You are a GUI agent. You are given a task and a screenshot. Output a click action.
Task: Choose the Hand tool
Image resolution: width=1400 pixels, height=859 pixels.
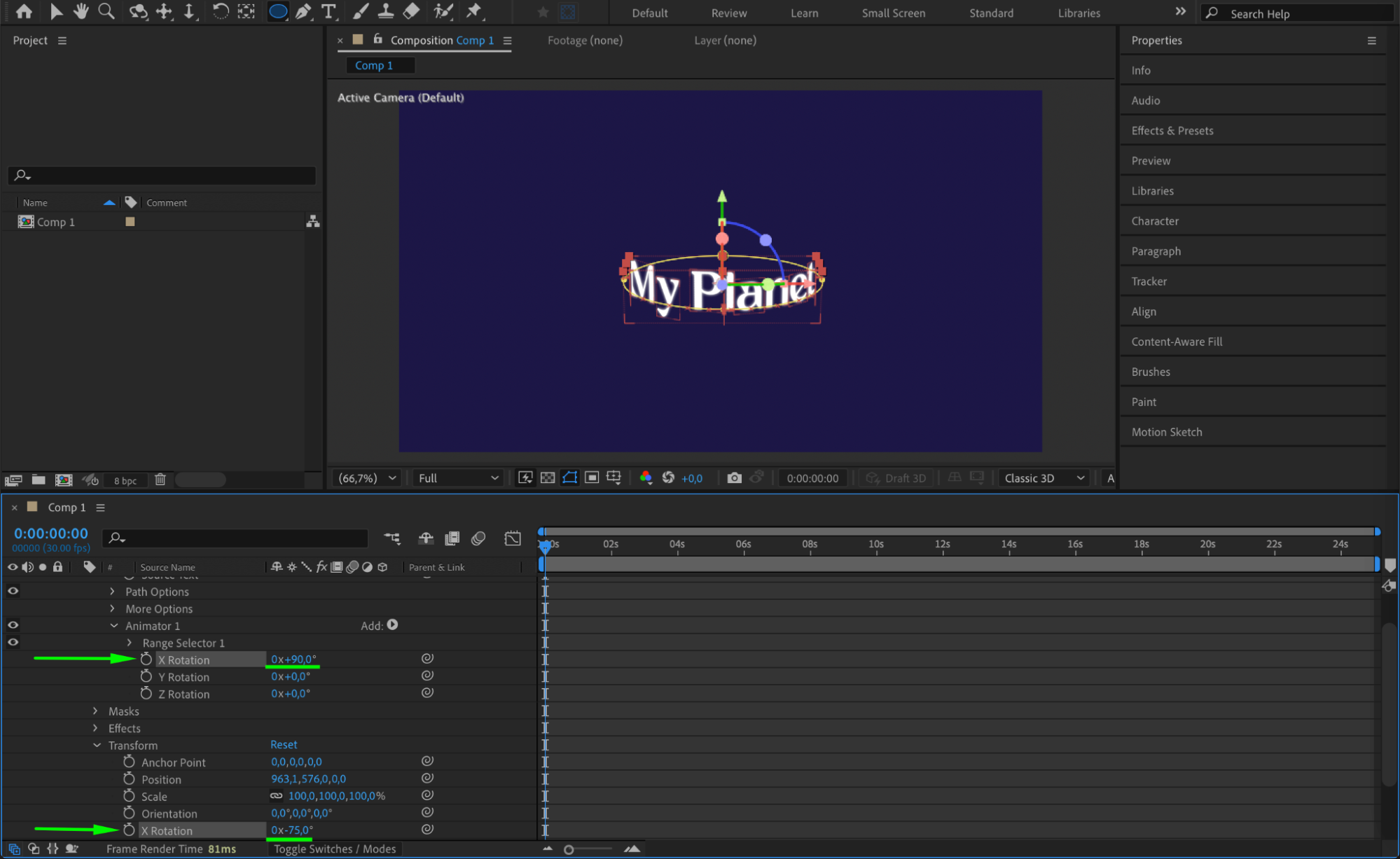pos(81,11)
